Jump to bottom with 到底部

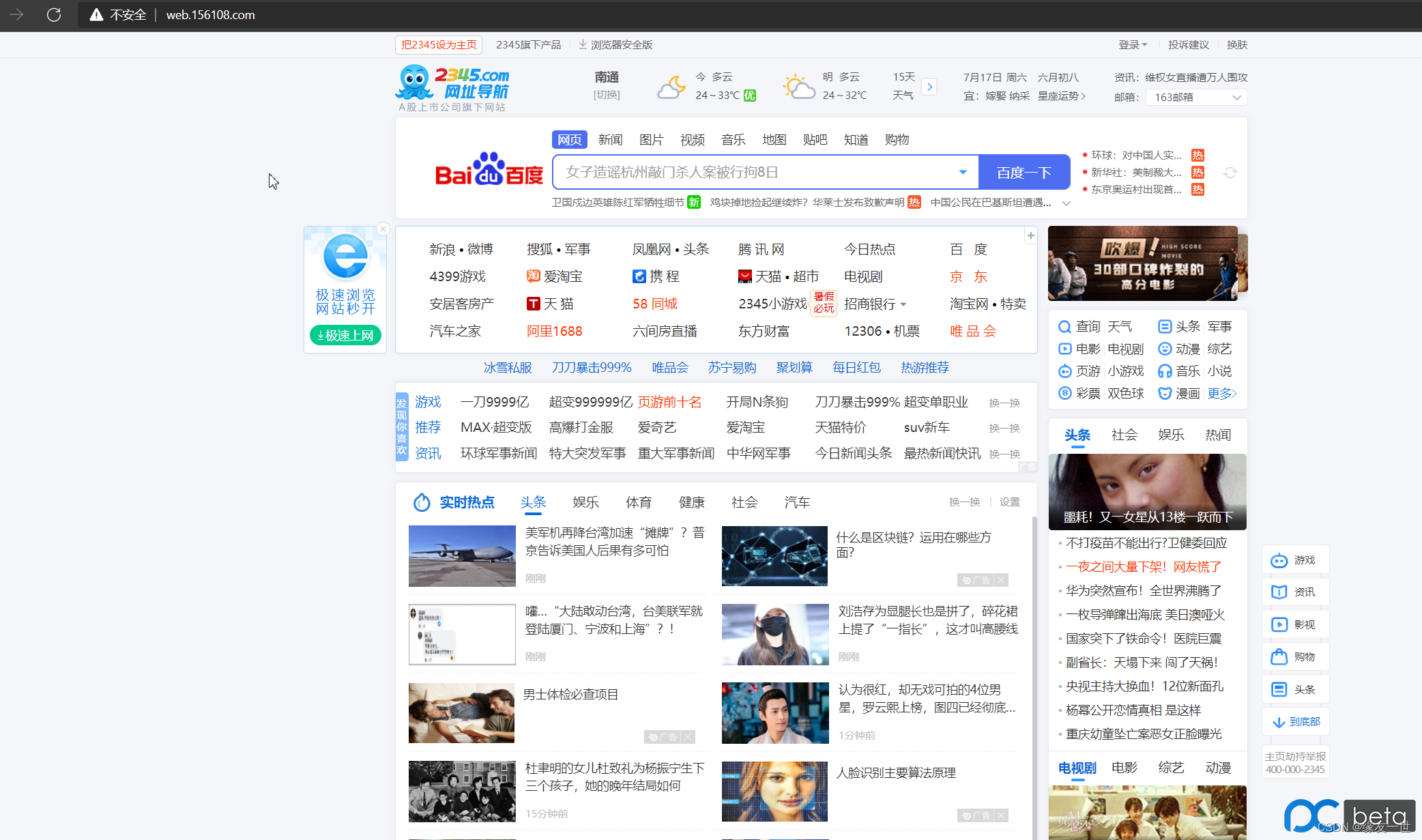pyautogui.click(x=1295, y=721)
